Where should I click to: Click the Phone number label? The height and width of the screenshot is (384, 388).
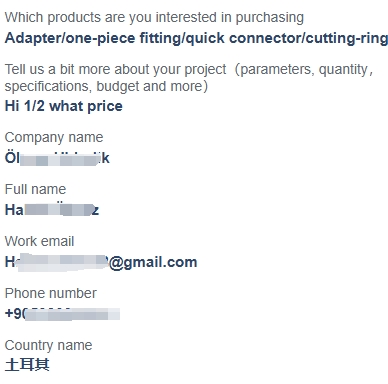click(51, 293)
